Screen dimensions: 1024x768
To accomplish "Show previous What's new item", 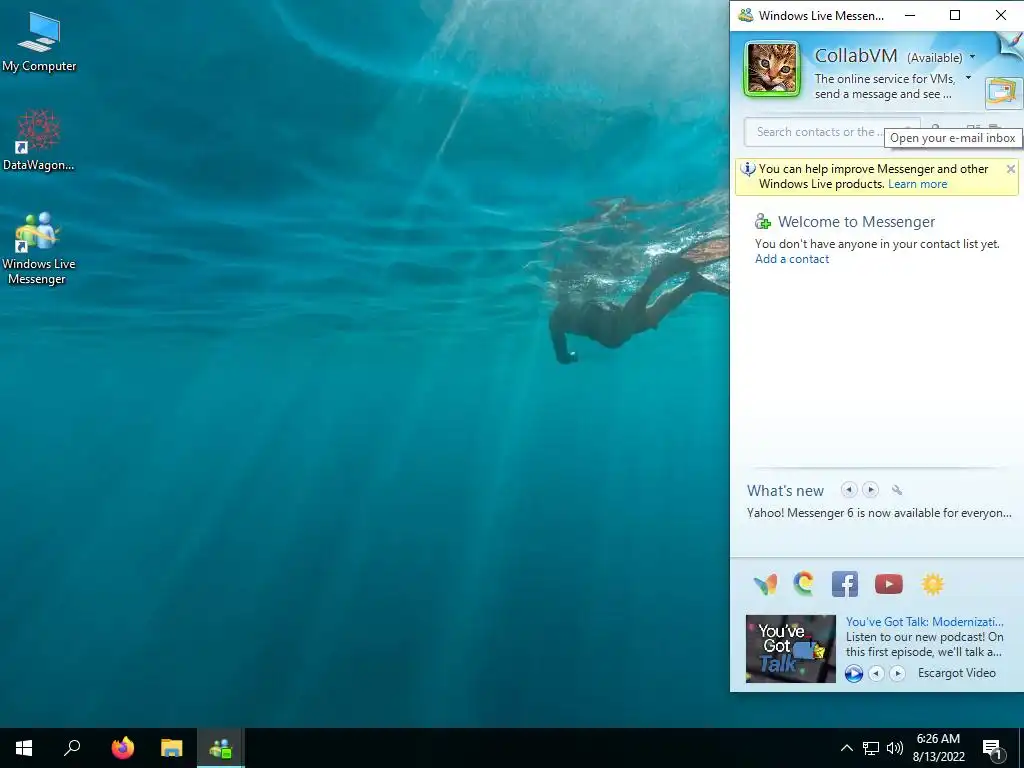I will click(848, 490).
